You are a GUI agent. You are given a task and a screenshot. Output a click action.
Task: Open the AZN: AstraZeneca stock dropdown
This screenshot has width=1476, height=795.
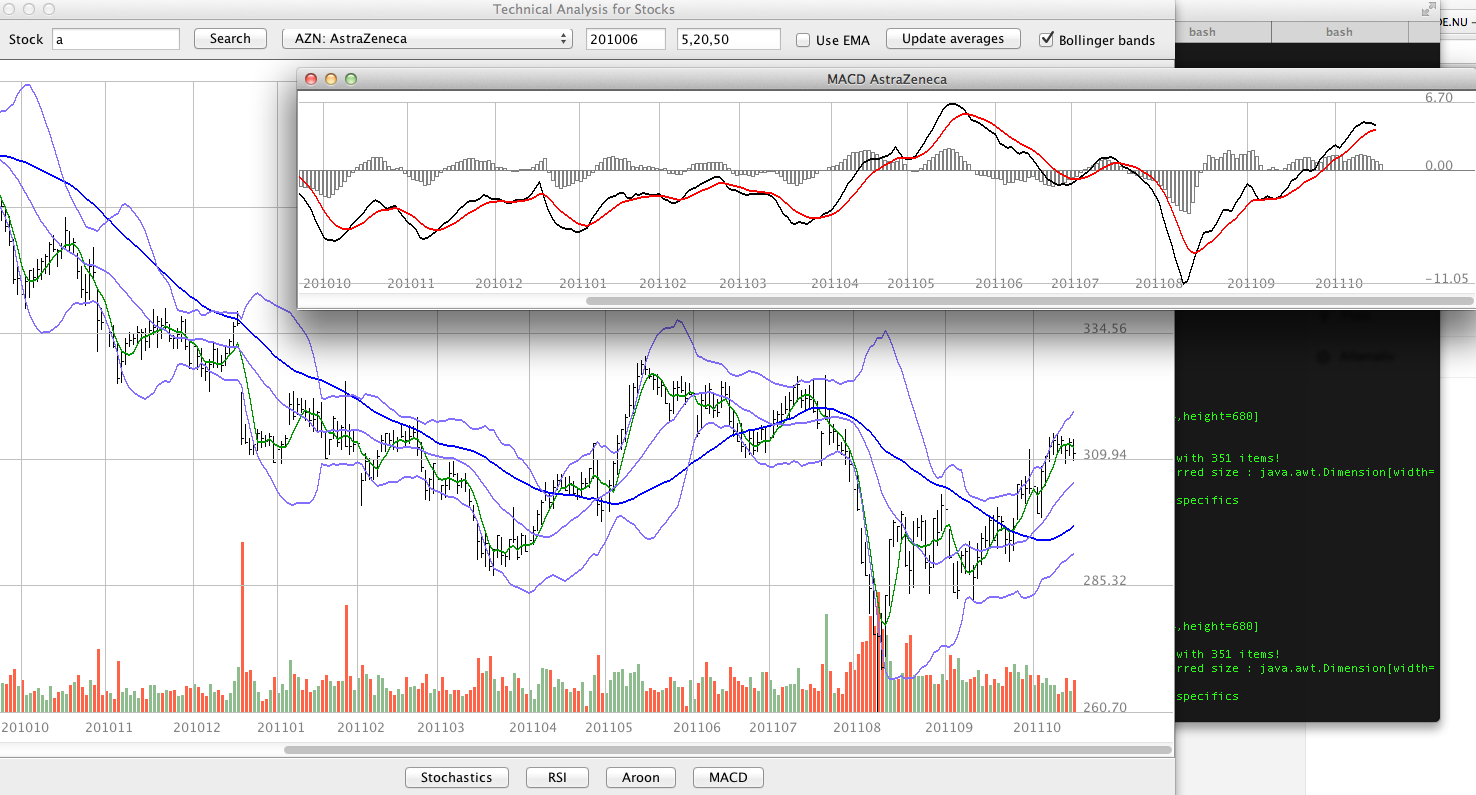point(427,39)
